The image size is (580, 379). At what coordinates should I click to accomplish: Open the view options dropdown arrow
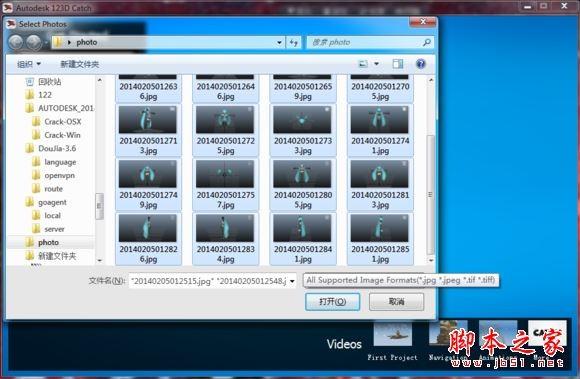(377, 64)
